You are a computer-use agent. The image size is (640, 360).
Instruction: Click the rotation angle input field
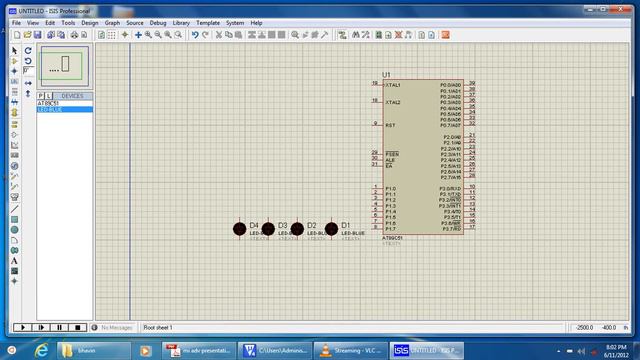tap(29, 71)
